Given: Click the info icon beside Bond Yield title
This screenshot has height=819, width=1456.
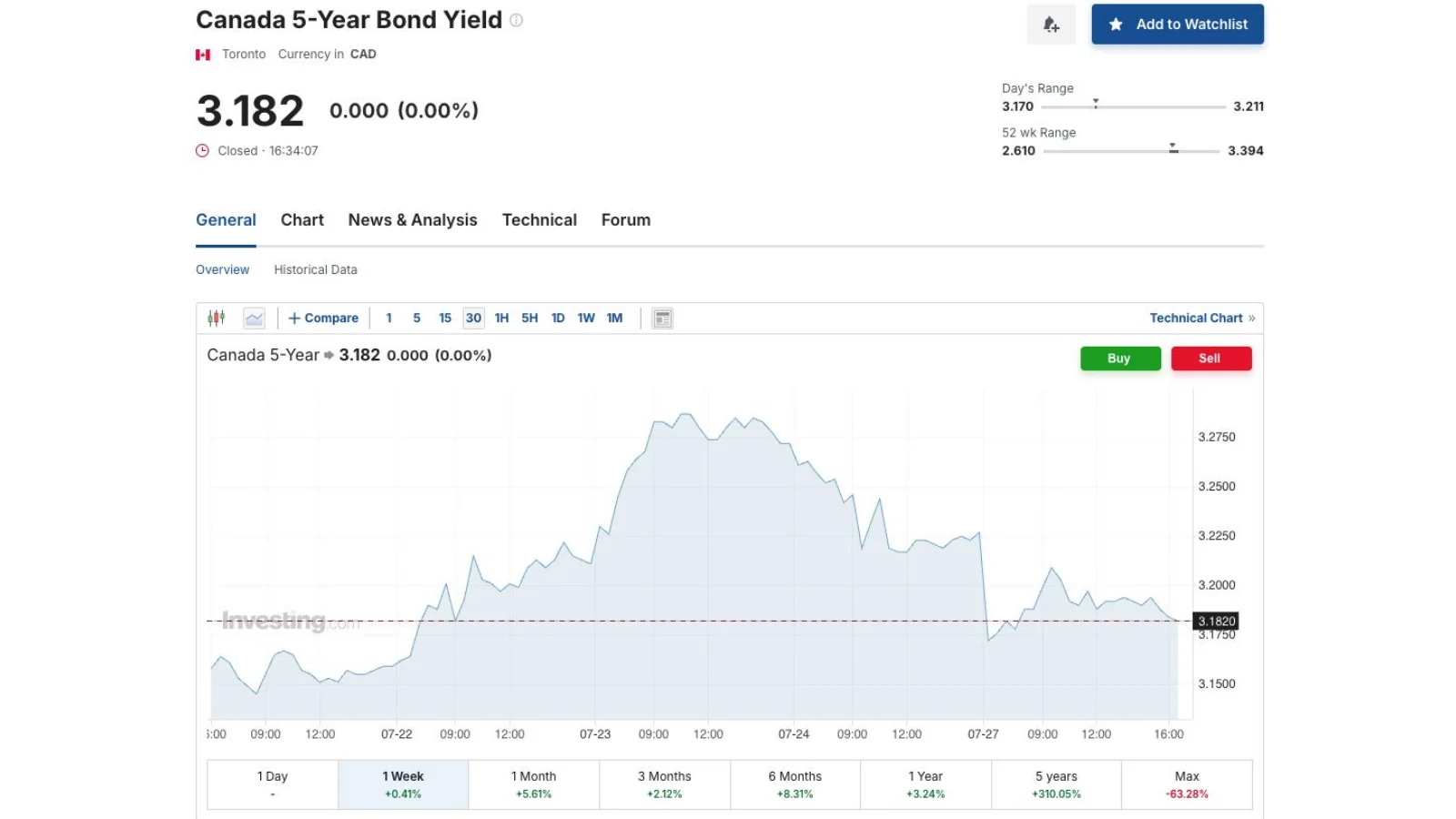Looking at the screenshot, I should click(516, 20).
